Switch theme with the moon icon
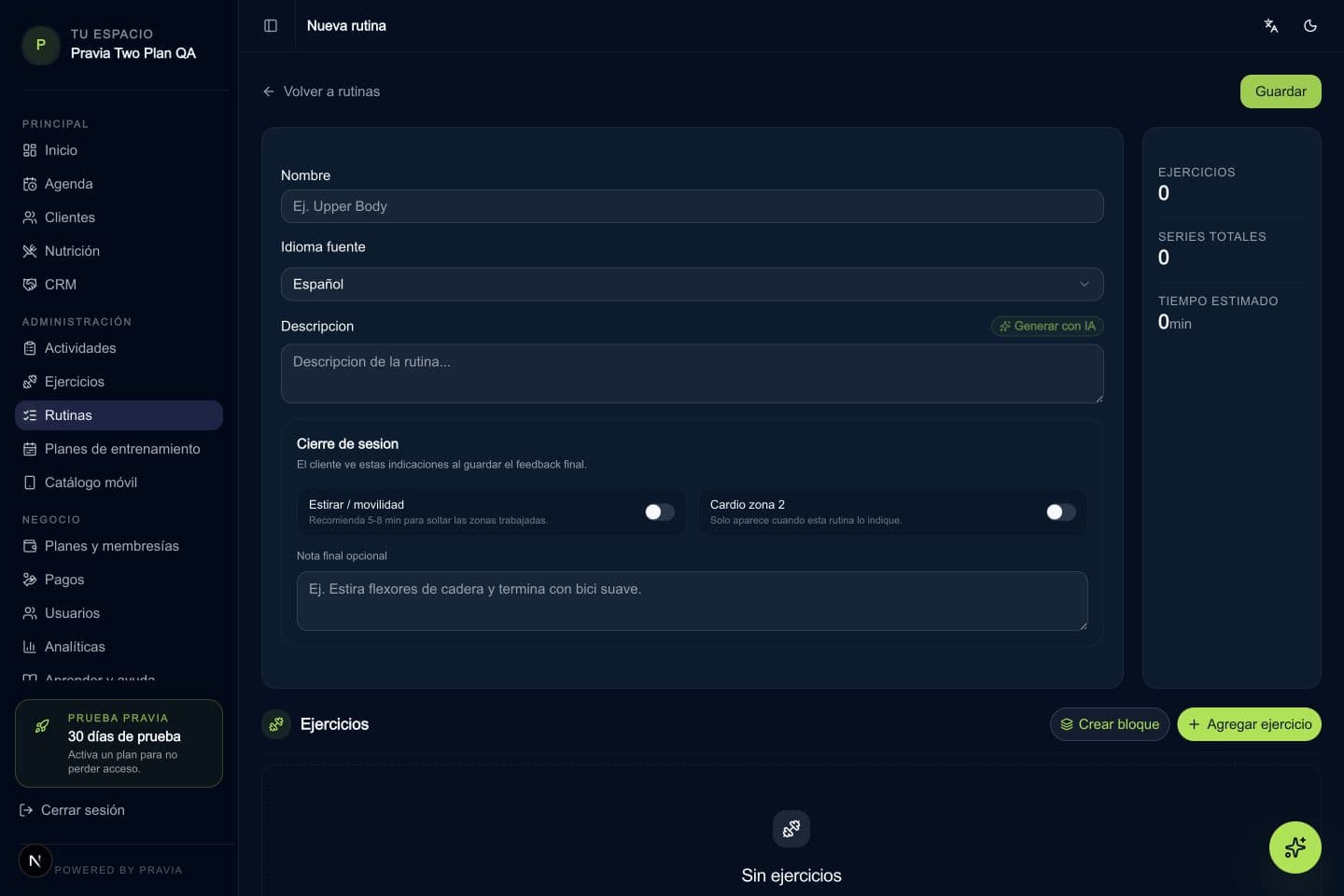The height and width of the screenshot is (896, 1344). click(x=1310, y=26)
